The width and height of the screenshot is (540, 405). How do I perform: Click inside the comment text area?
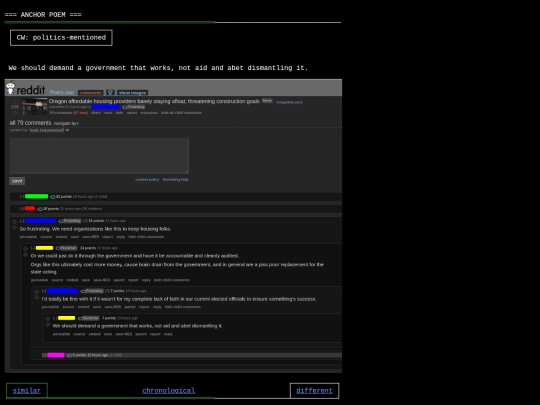(x=99, y=156)
